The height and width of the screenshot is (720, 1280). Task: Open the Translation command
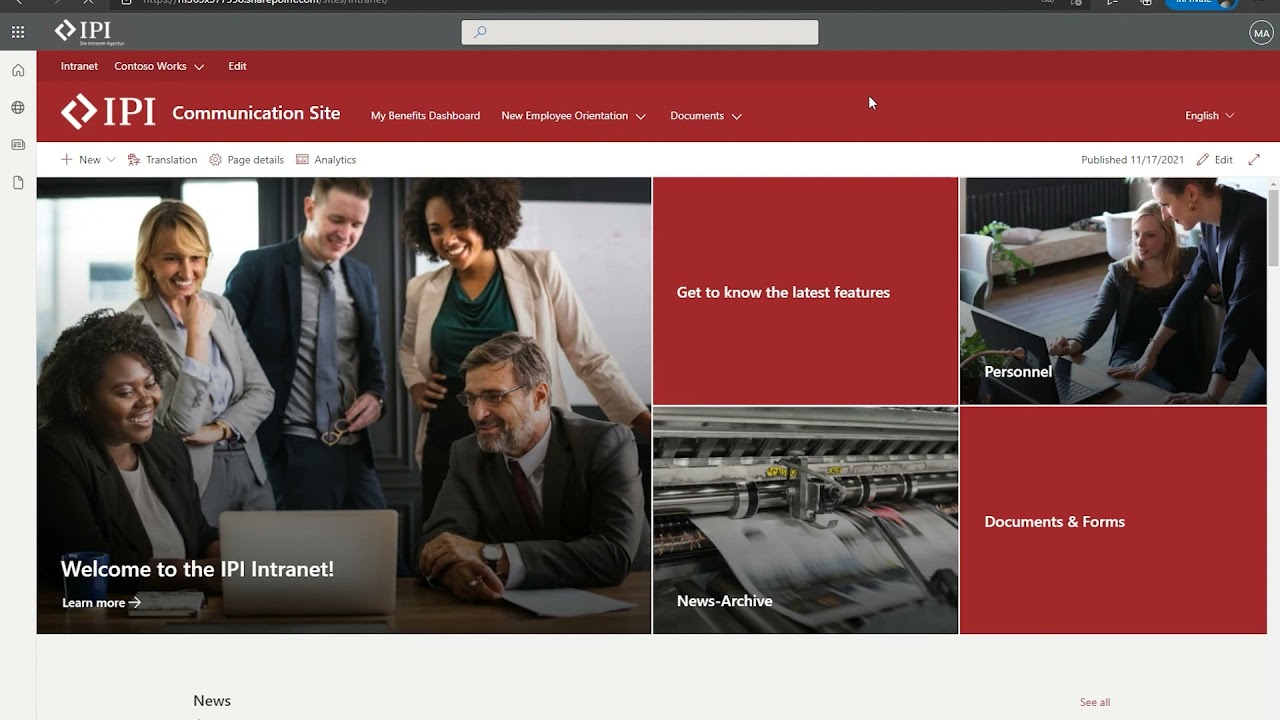(162, 160)
